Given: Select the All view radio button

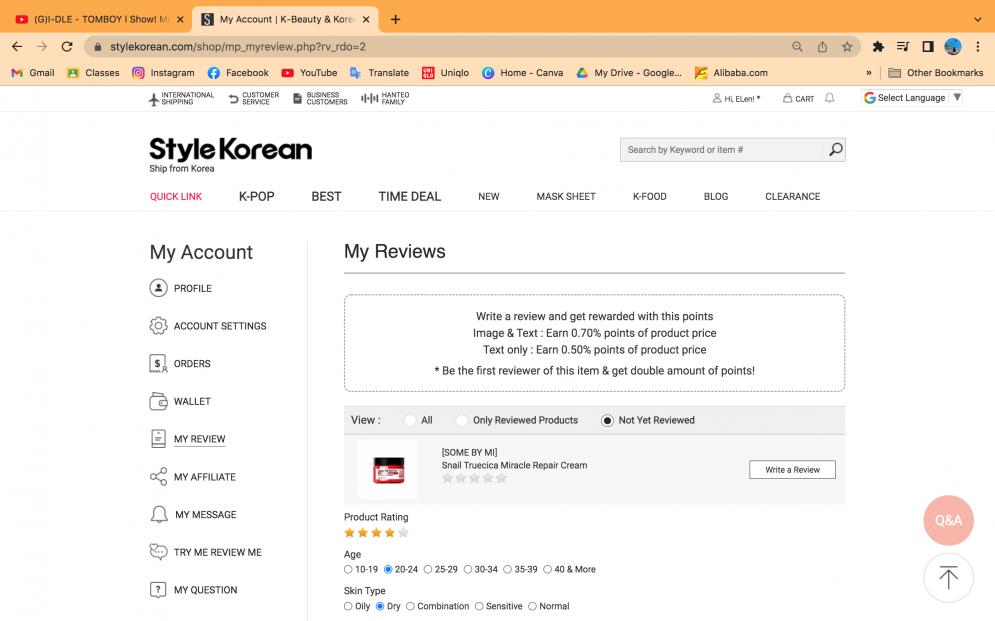Looking at the screenshot, I should [x=410, y=421].
